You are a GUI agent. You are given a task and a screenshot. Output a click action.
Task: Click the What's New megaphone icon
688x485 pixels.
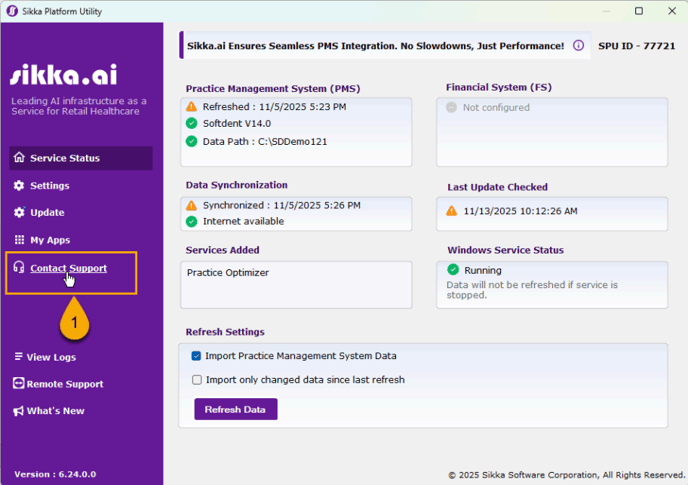click(19, 411)
